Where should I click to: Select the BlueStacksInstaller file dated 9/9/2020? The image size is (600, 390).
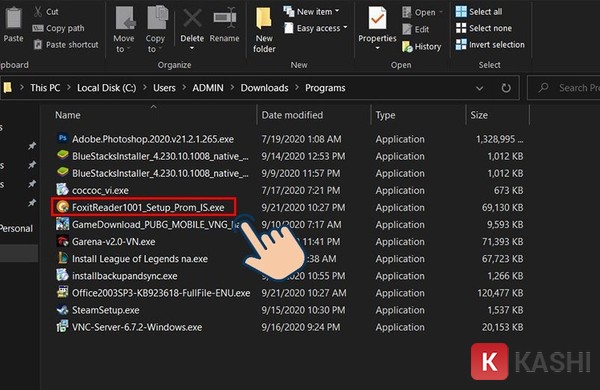pos(160,173)
